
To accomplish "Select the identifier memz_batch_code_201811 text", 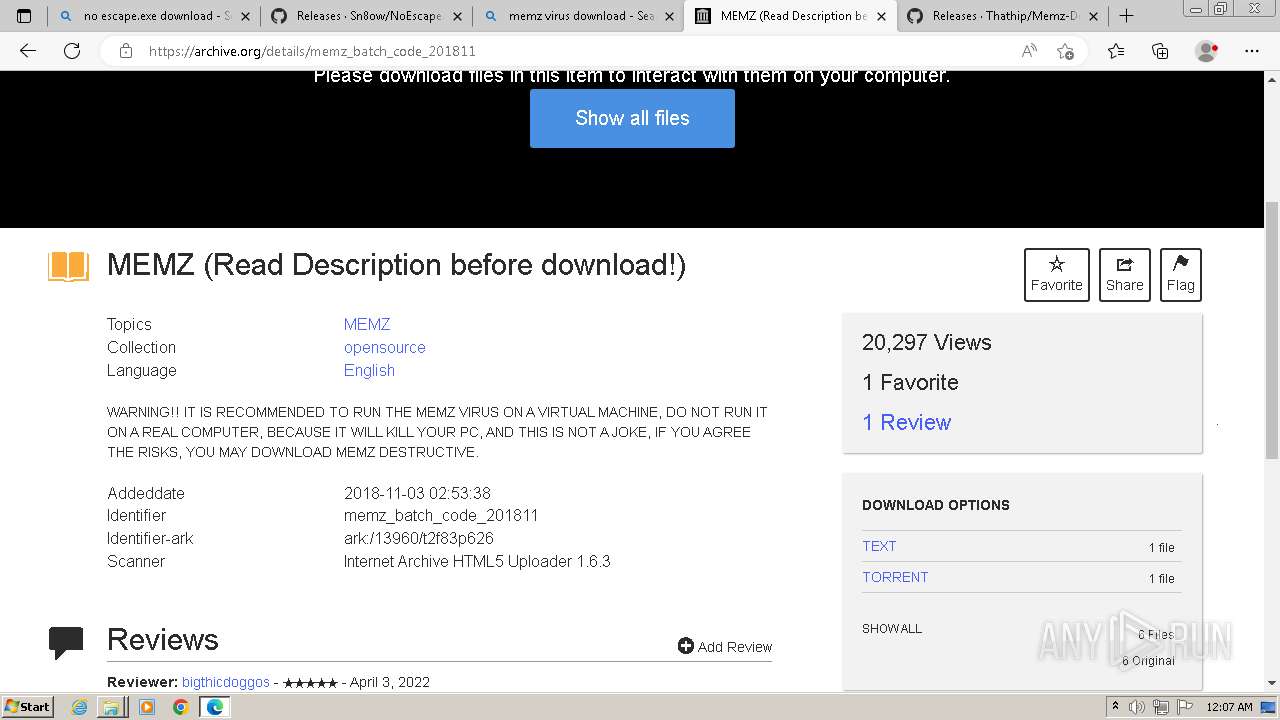I will click(x=441, y=515).
